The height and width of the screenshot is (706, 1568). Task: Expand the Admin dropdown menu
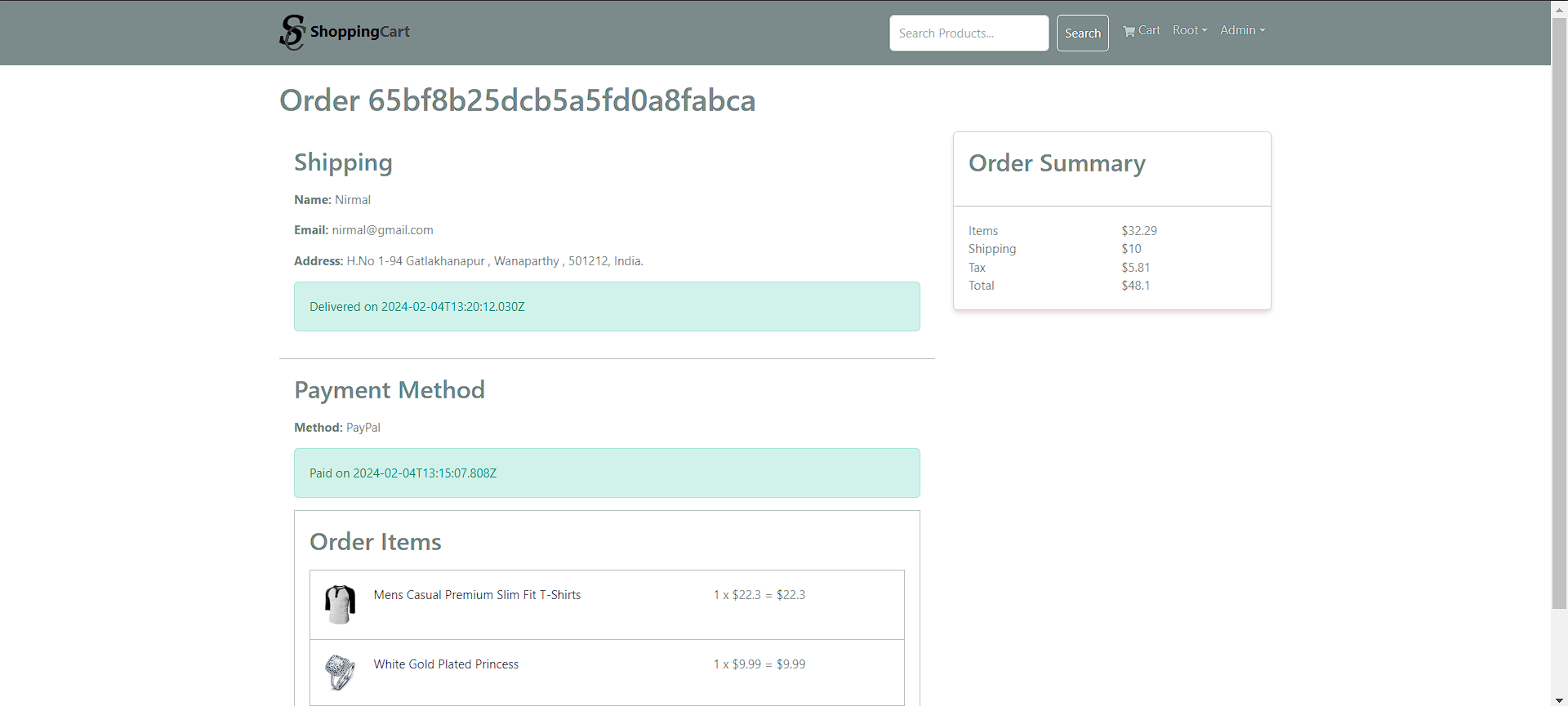[1242, 30]
